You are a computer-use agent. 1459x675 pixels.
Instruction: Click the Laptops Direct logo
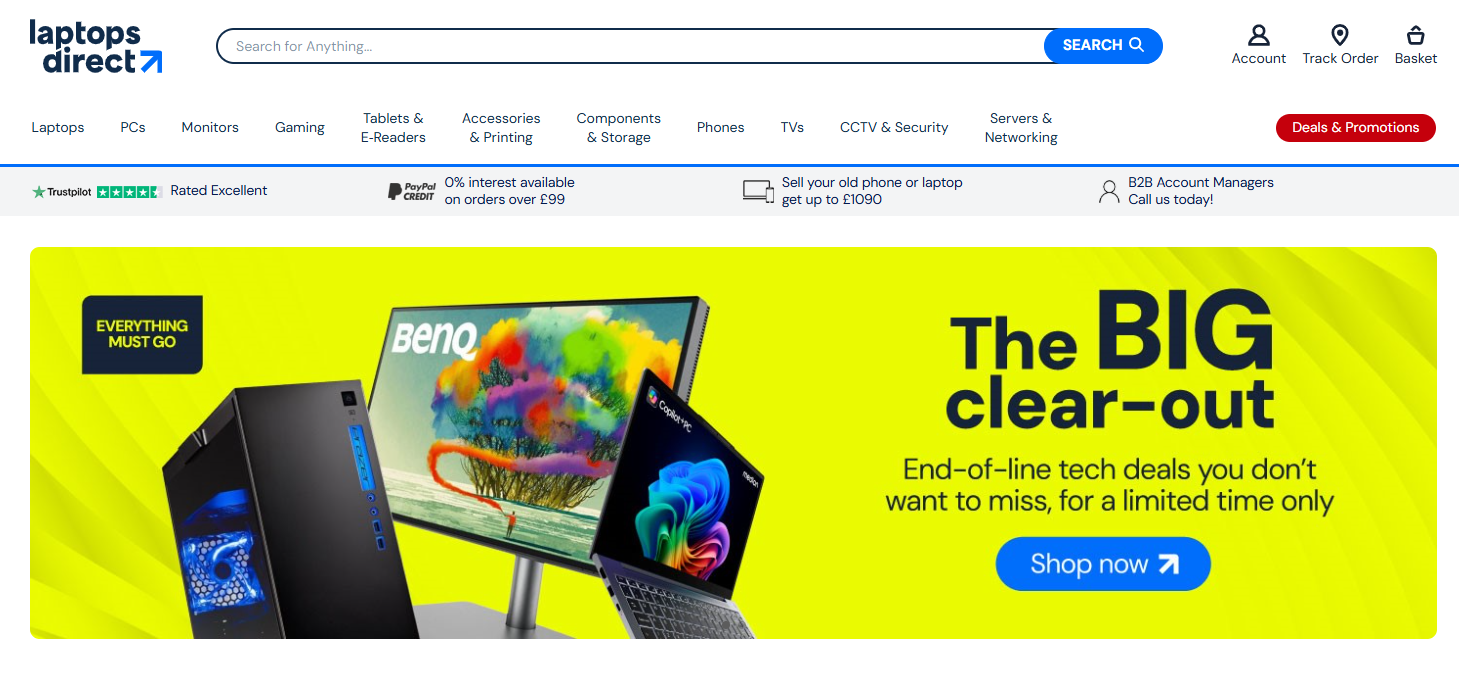click(96, 46)
